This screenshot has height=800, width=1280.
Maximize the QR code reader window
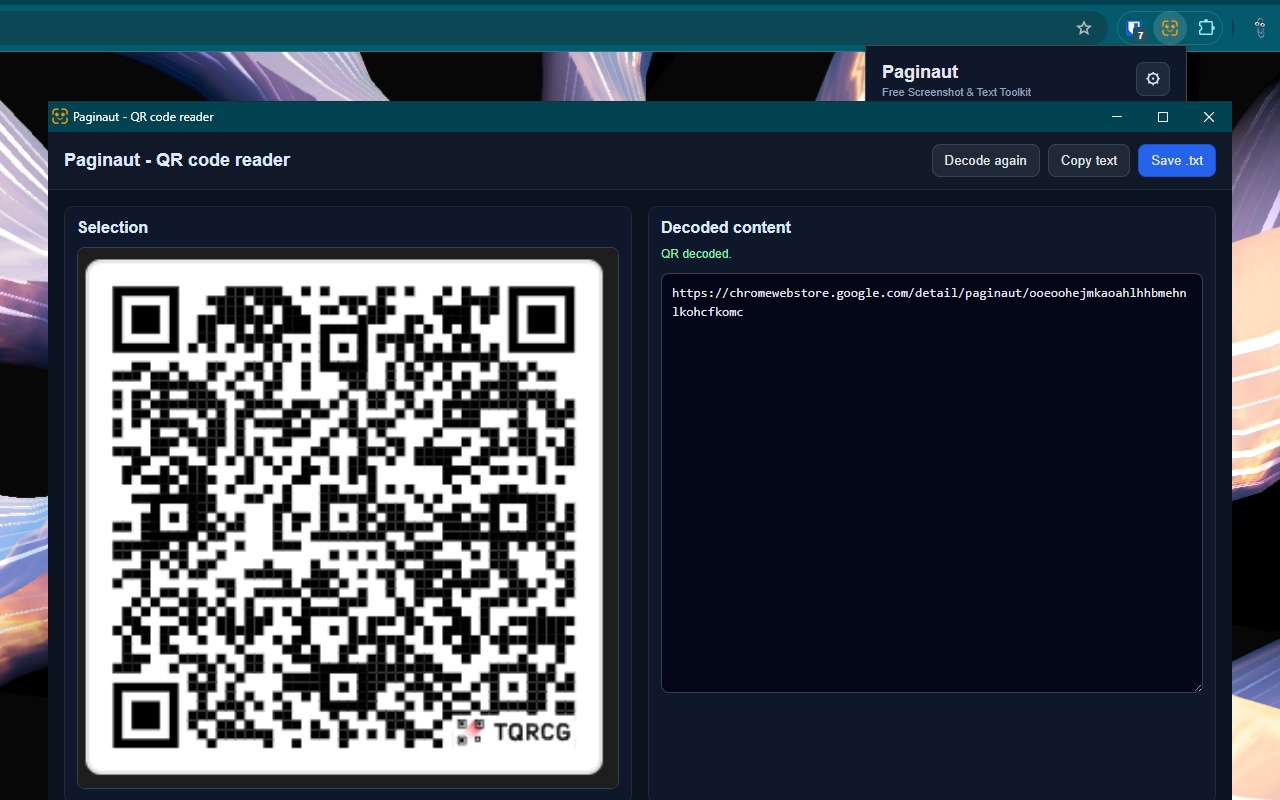(x=1163, y=117)
